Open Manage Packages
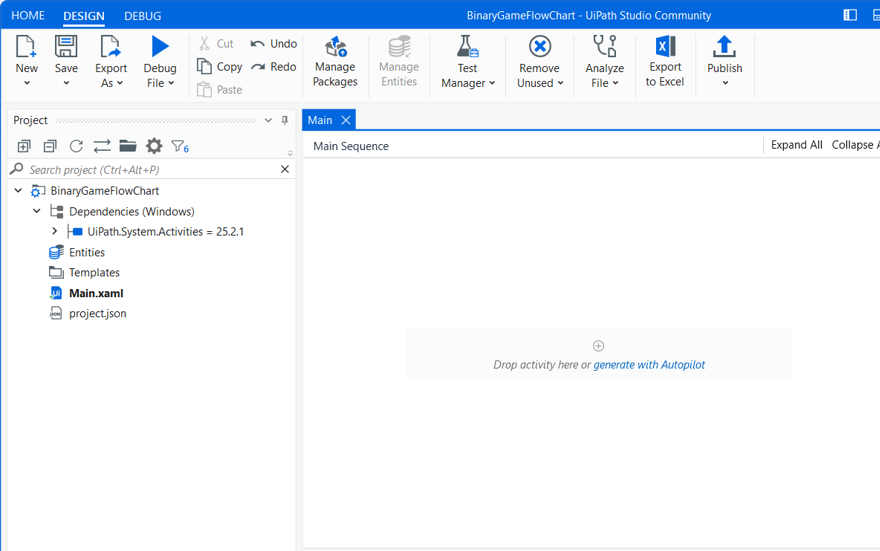 coord(335,62)
